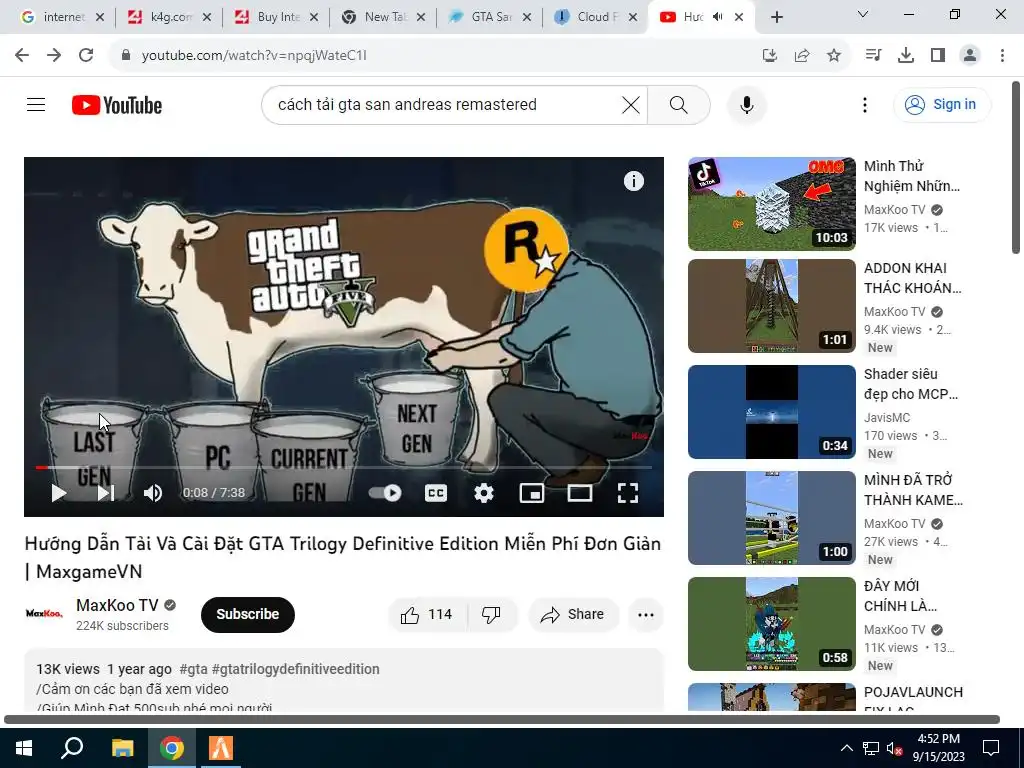Viewport: 1024px width, 768px height.
Task: Go back in browser history
Action: [x=22, y=56]
